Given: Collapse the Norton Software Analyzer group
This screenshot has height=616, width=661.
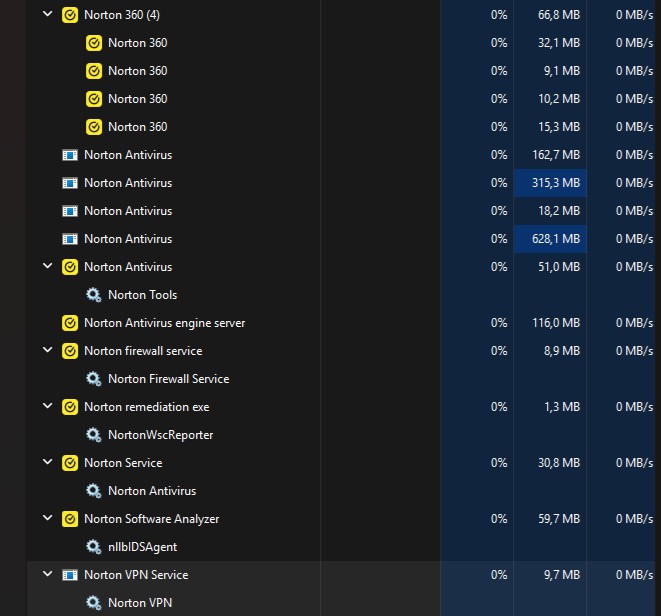Looking at the screenshot, I should tap(48, 518).
